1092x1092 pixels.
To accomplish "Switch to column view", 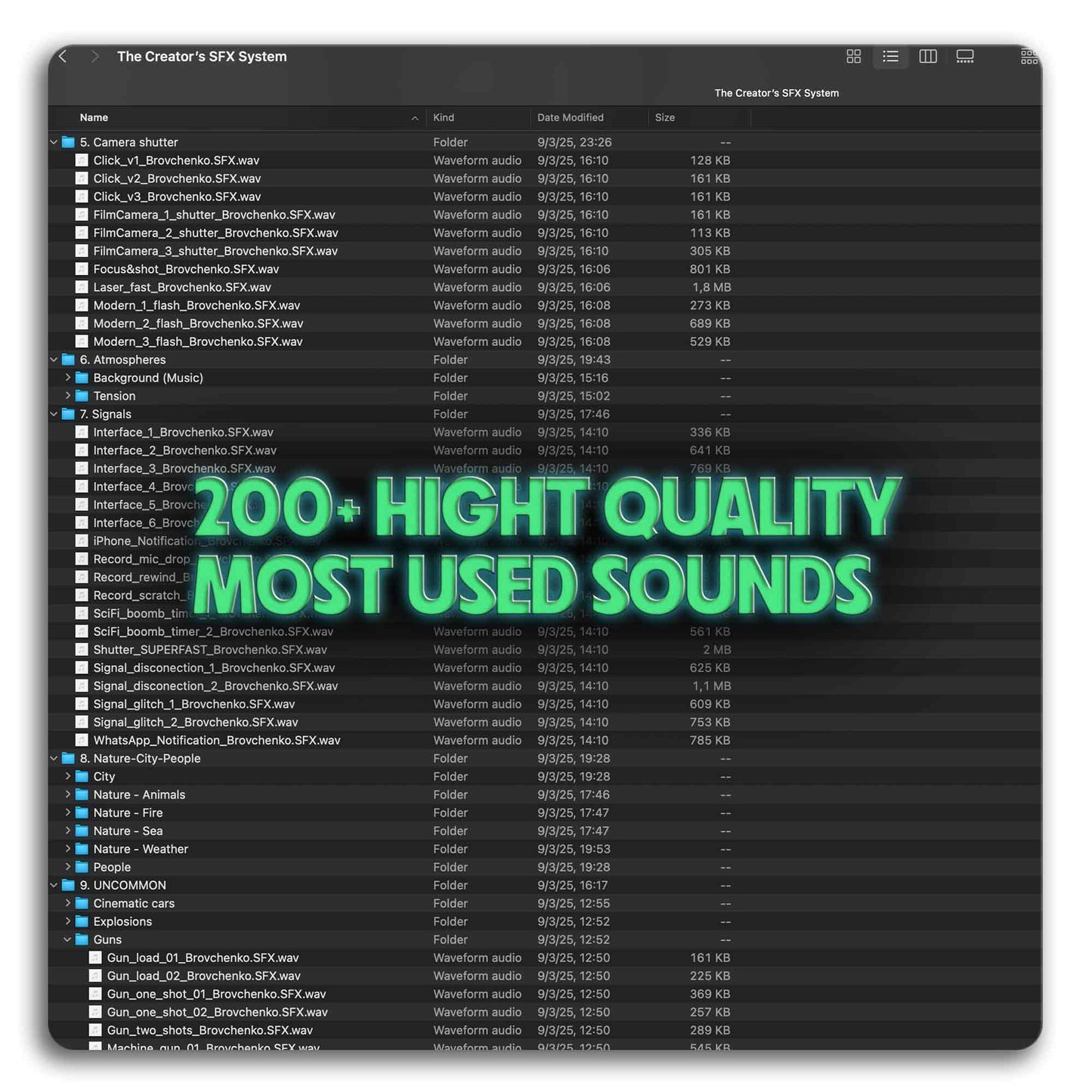I will (x=927, y=57).
